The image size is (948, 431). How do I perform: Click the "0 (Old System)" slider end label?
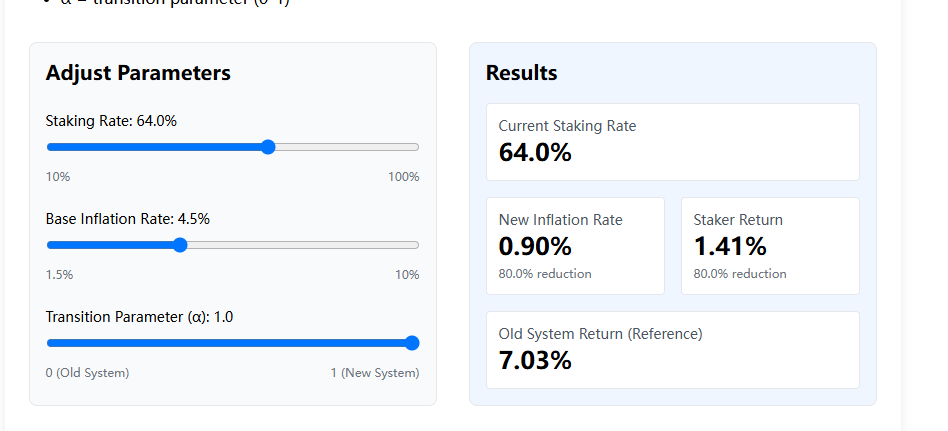(87, 373)
